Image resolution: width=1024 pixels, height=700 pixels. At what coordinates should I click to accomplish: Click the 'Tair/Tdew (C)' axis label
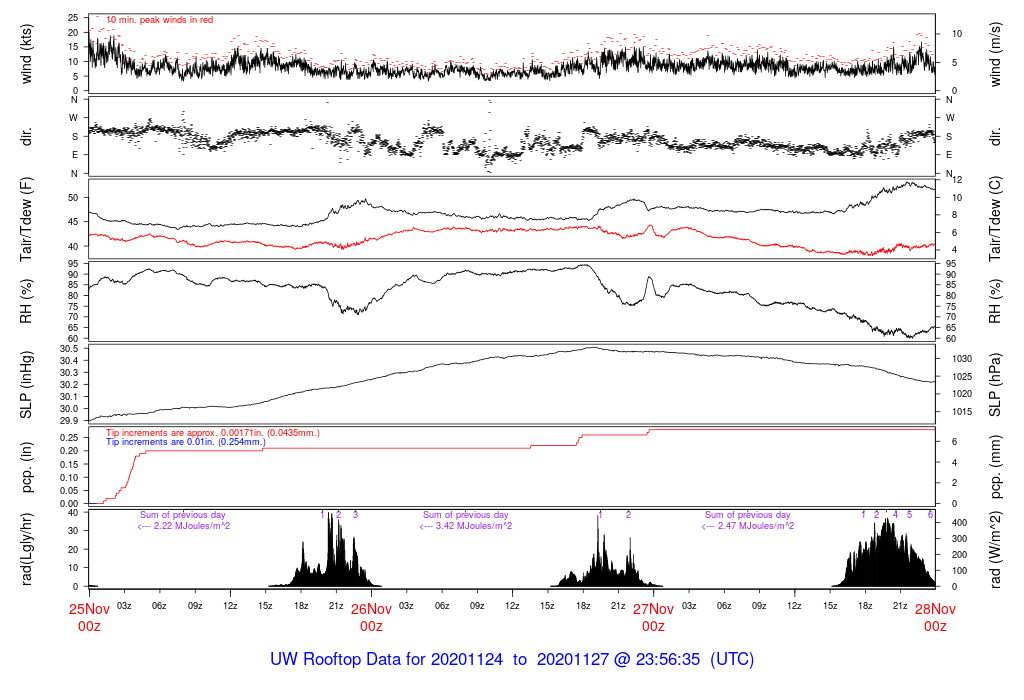pos(995,219)
